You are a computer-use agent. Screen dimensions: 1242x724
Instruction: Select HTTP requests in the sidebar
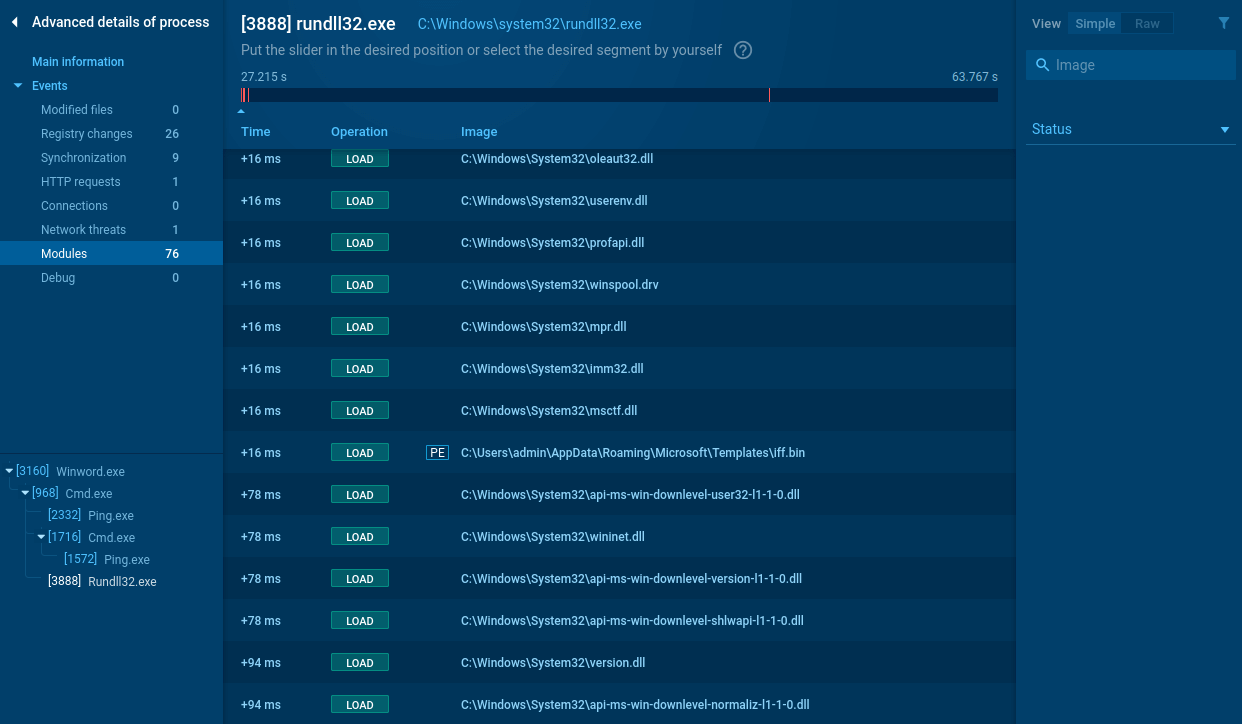pyautogui.click(x=80, y=182)
